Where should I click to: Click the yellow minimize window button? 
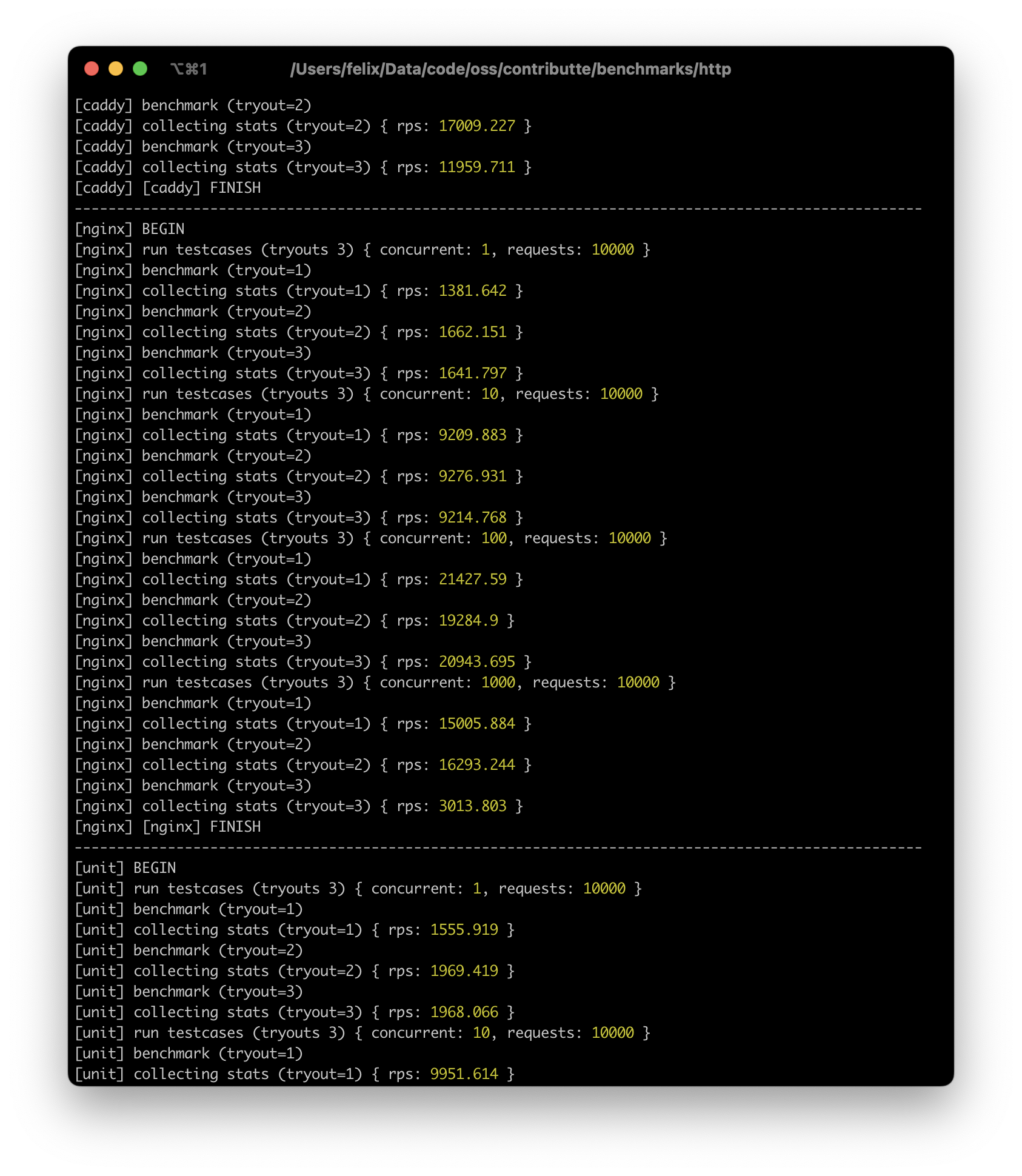tap(116, 68)
